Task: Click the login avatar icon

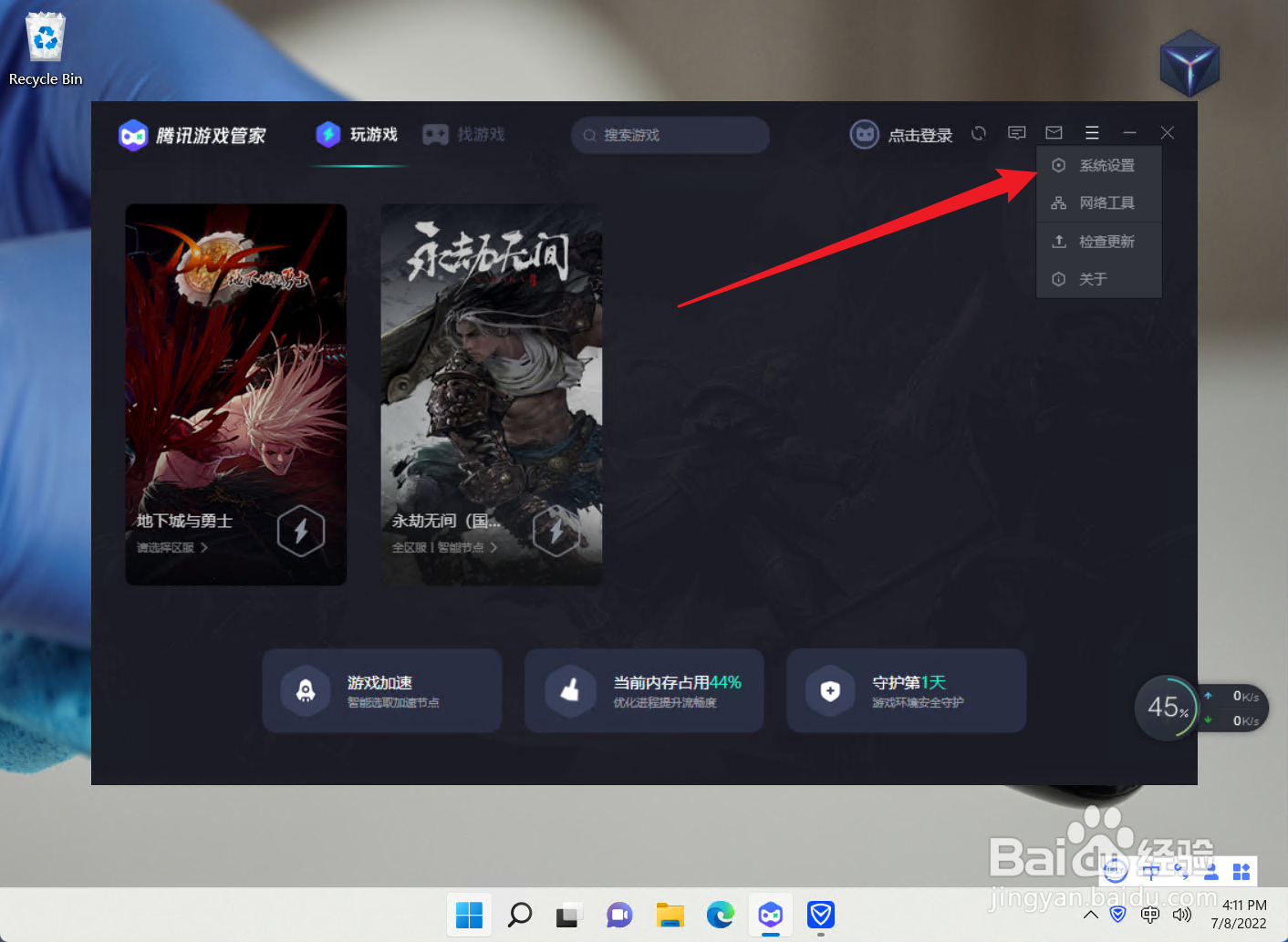Action: pyautogui.click(x=865, y=135)
